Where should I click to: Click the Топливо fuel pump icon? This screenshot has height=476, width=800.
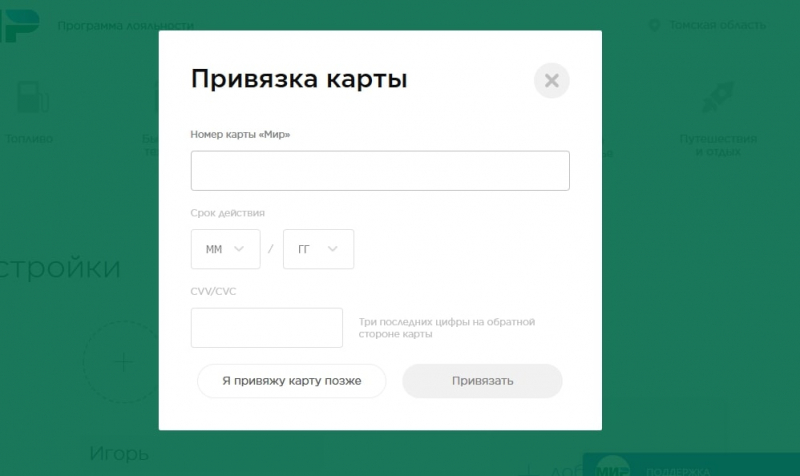(x=33, y=96)
